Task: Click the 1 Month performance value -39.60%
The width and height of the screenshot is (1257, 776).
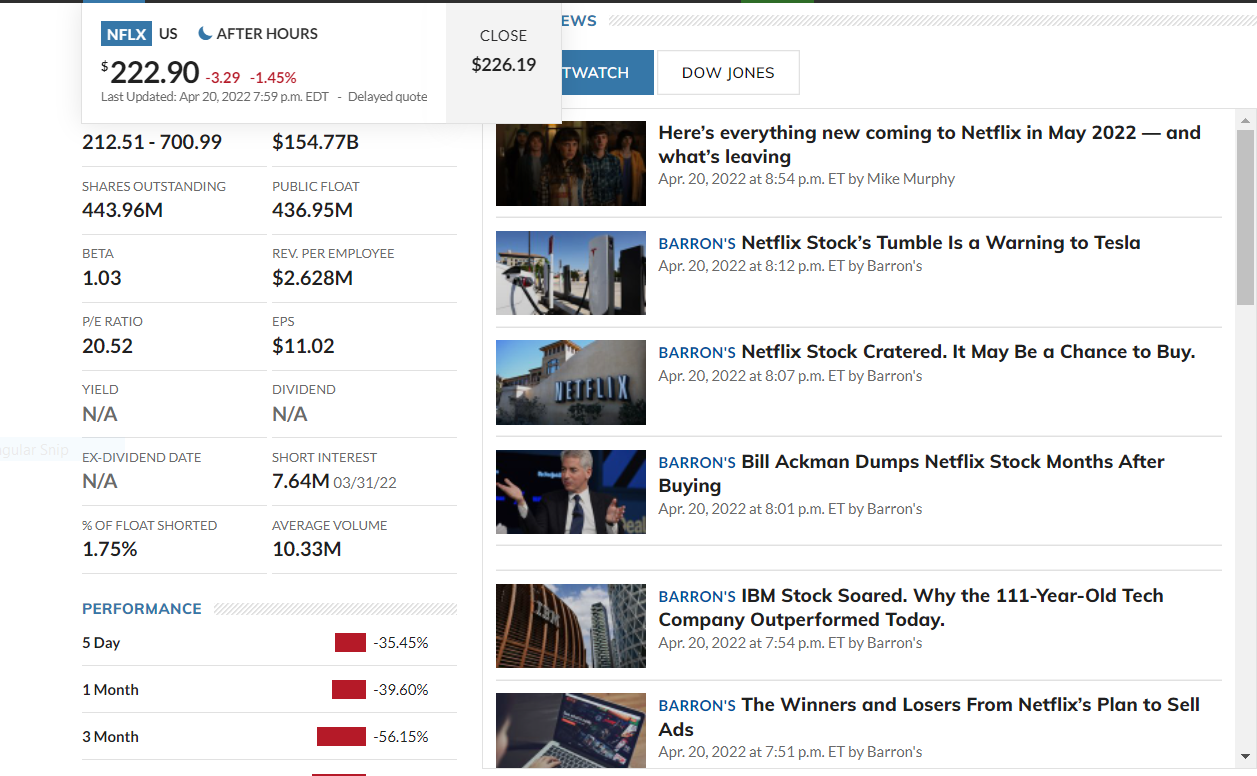Action: [x=401, y=690]
